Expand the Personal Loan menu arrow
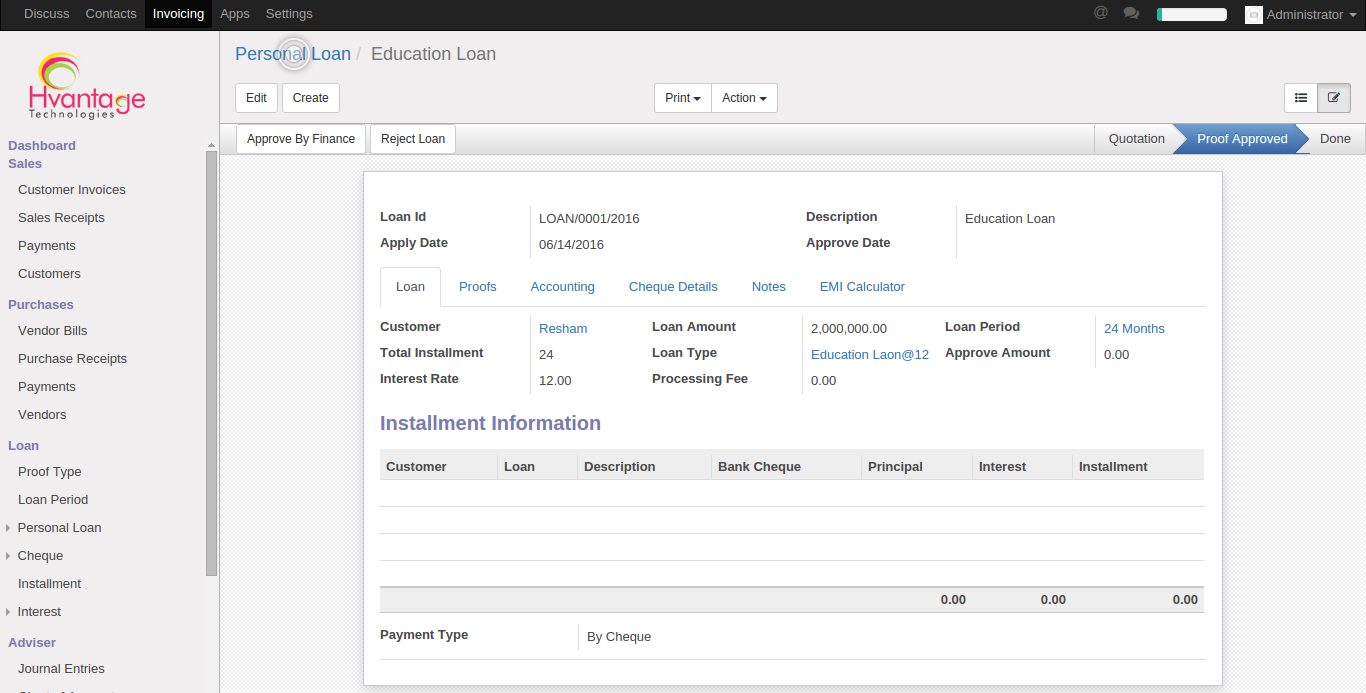The width and height of the screenshot is (1366, 693). (x=8, y=528)
